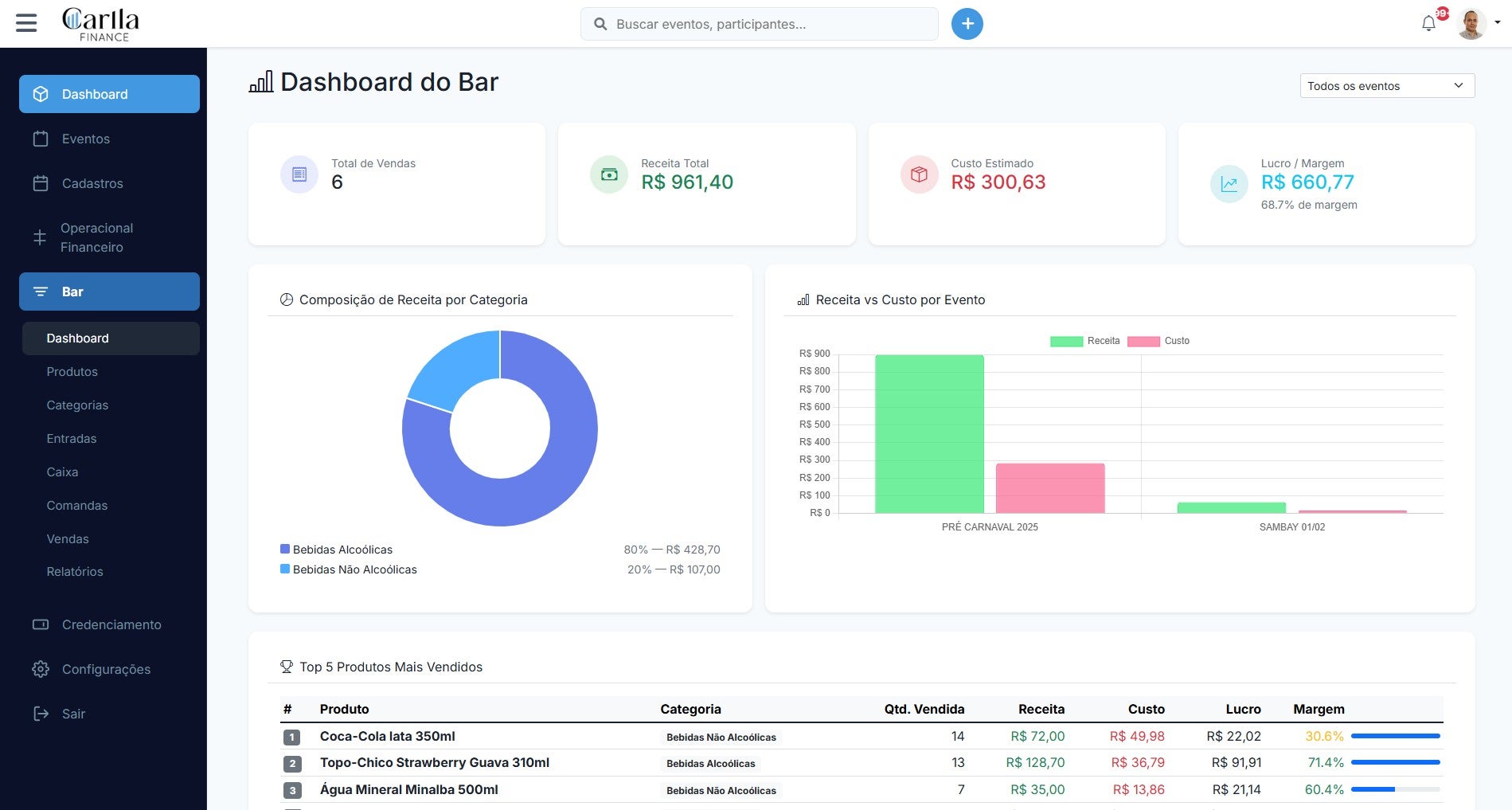
Task: Open the Configurações gear icon
Action: coord(41,669)
